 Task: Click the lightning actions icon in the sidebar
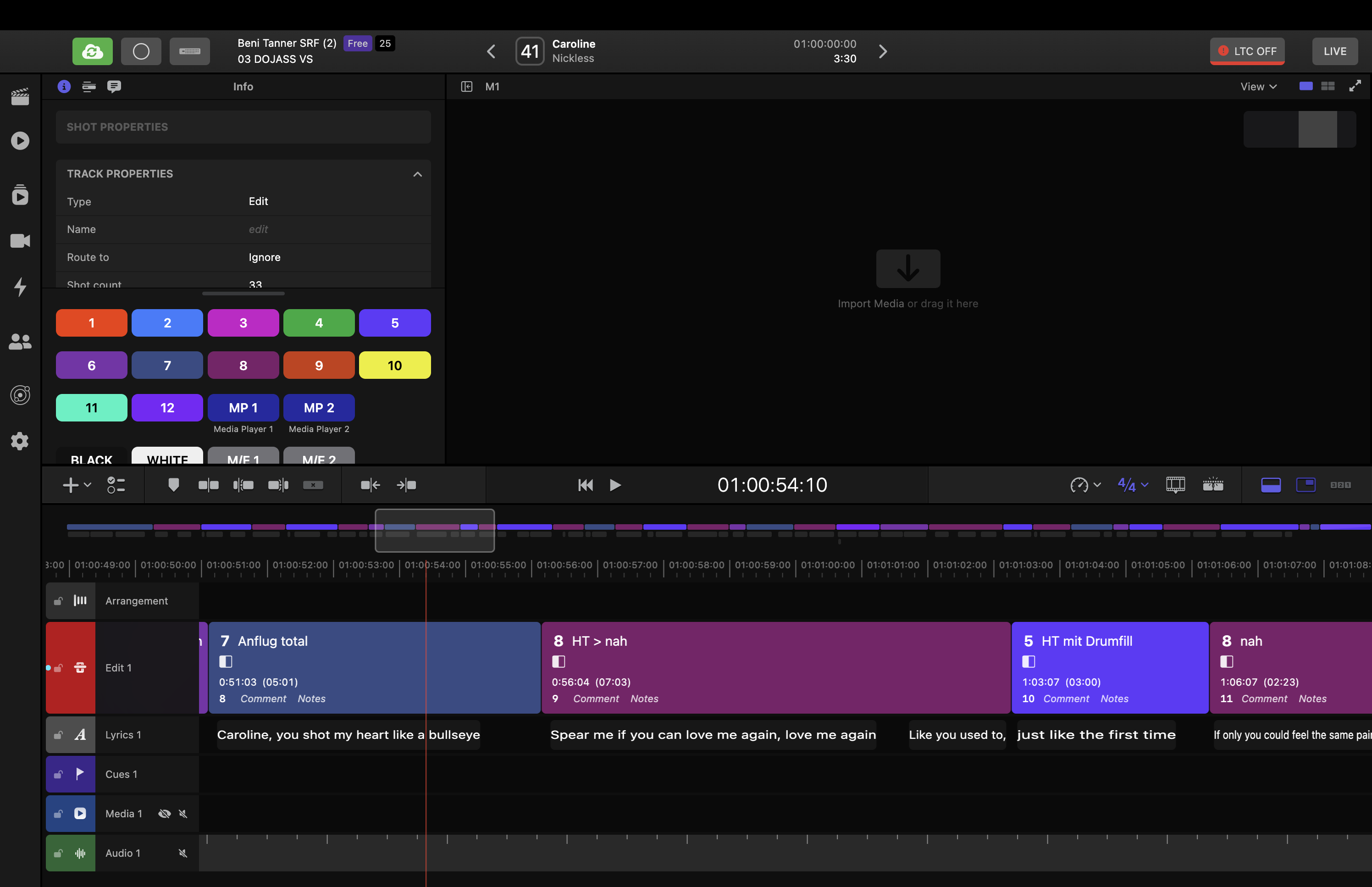click(x=20, y=288)
